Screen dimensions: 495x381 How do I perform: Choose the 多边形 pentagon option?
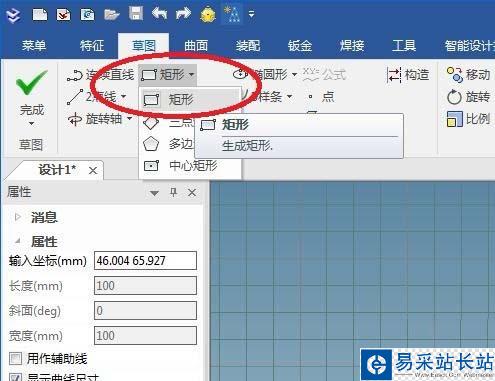(168, 144)
